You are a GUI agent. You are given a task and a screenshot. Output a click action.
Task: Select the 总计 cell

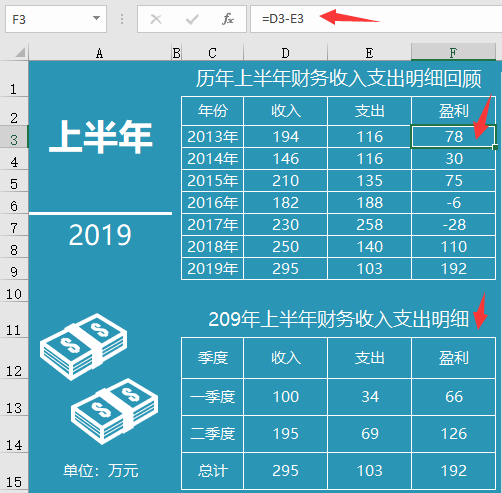[x=213, y=471]
